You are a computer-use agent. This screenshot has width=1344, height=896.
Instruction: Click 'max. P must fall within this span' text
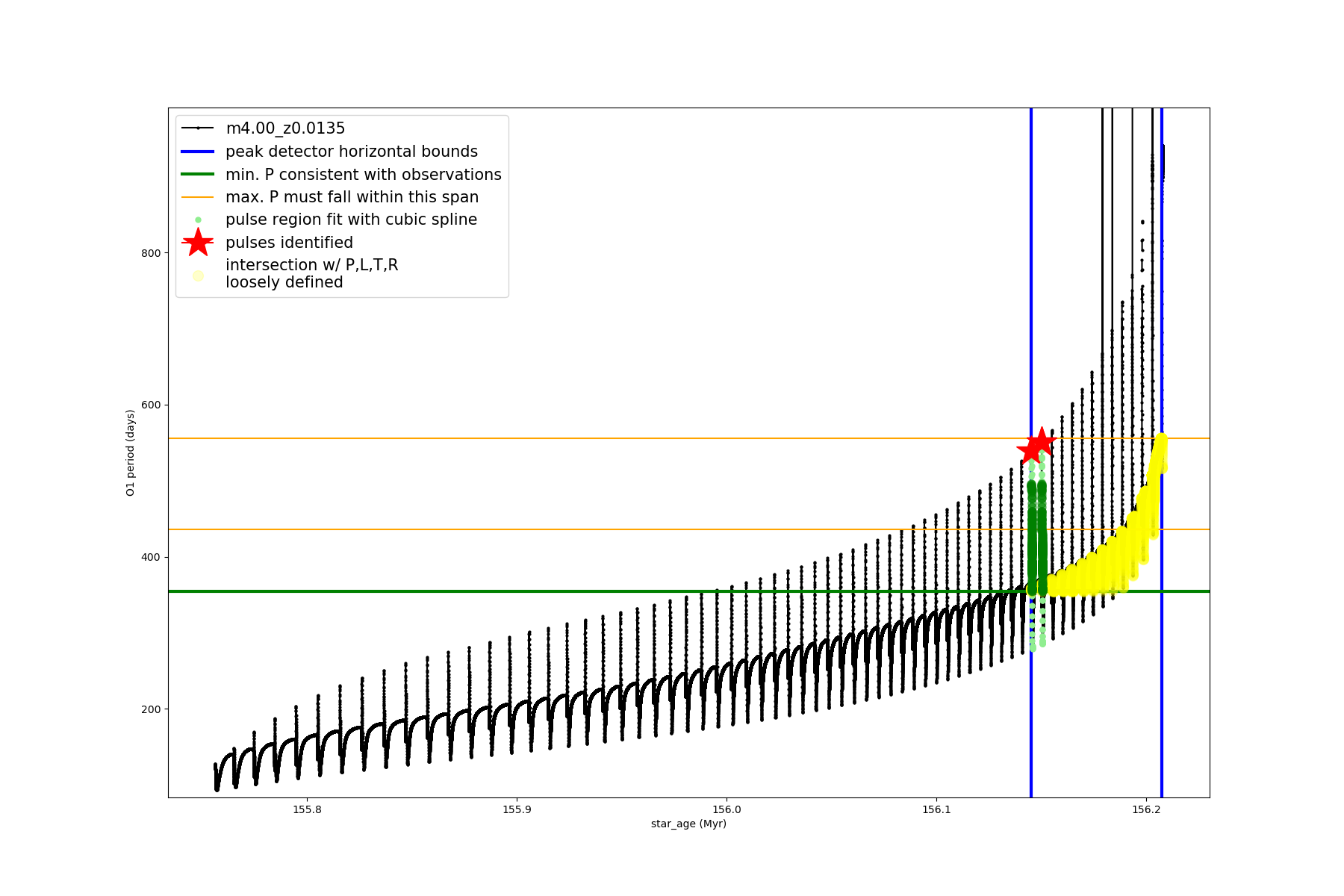point(352,197)
